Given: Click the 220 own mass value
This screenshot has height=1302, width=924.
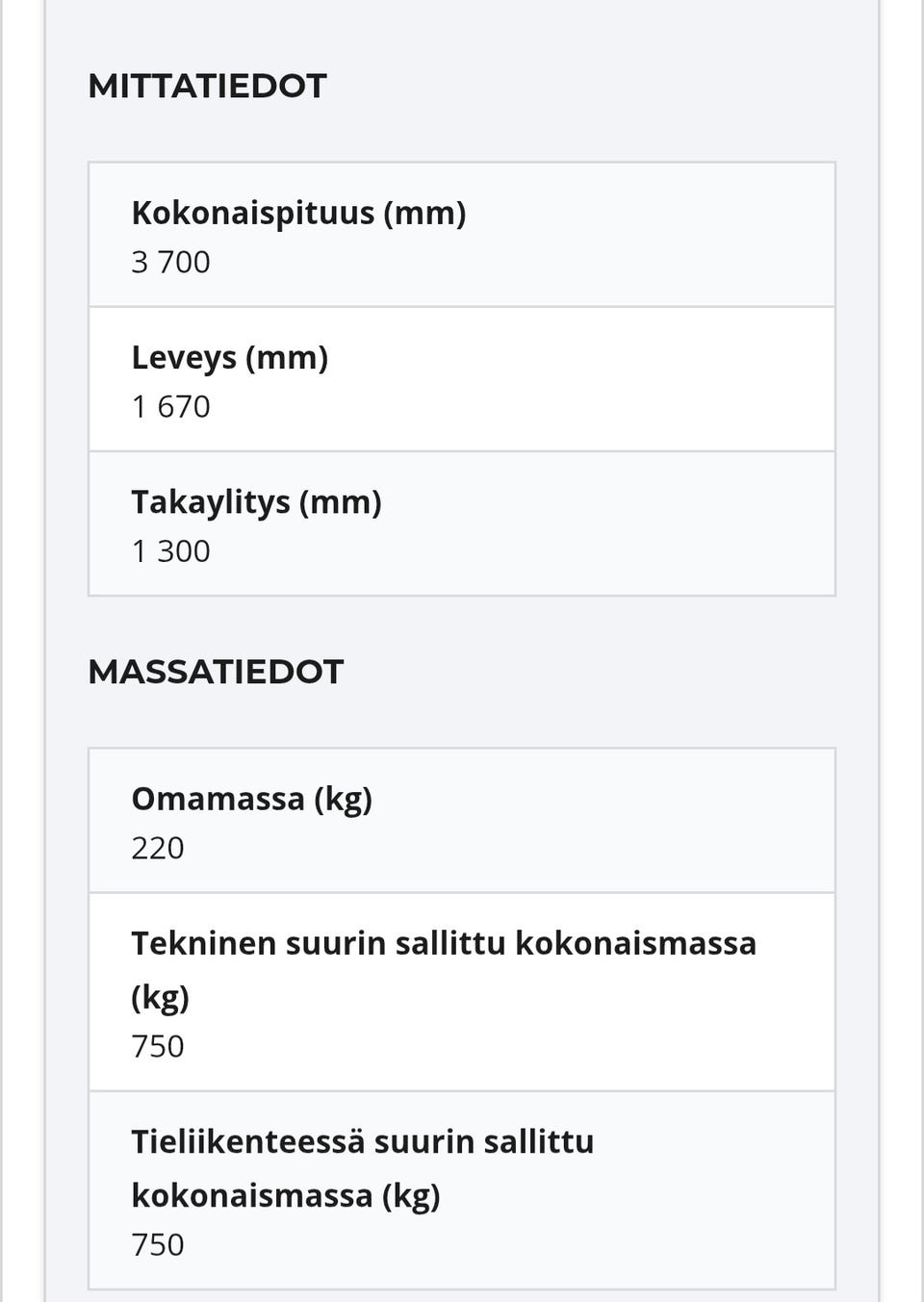Looking at the screenshot, I should 158,848.
